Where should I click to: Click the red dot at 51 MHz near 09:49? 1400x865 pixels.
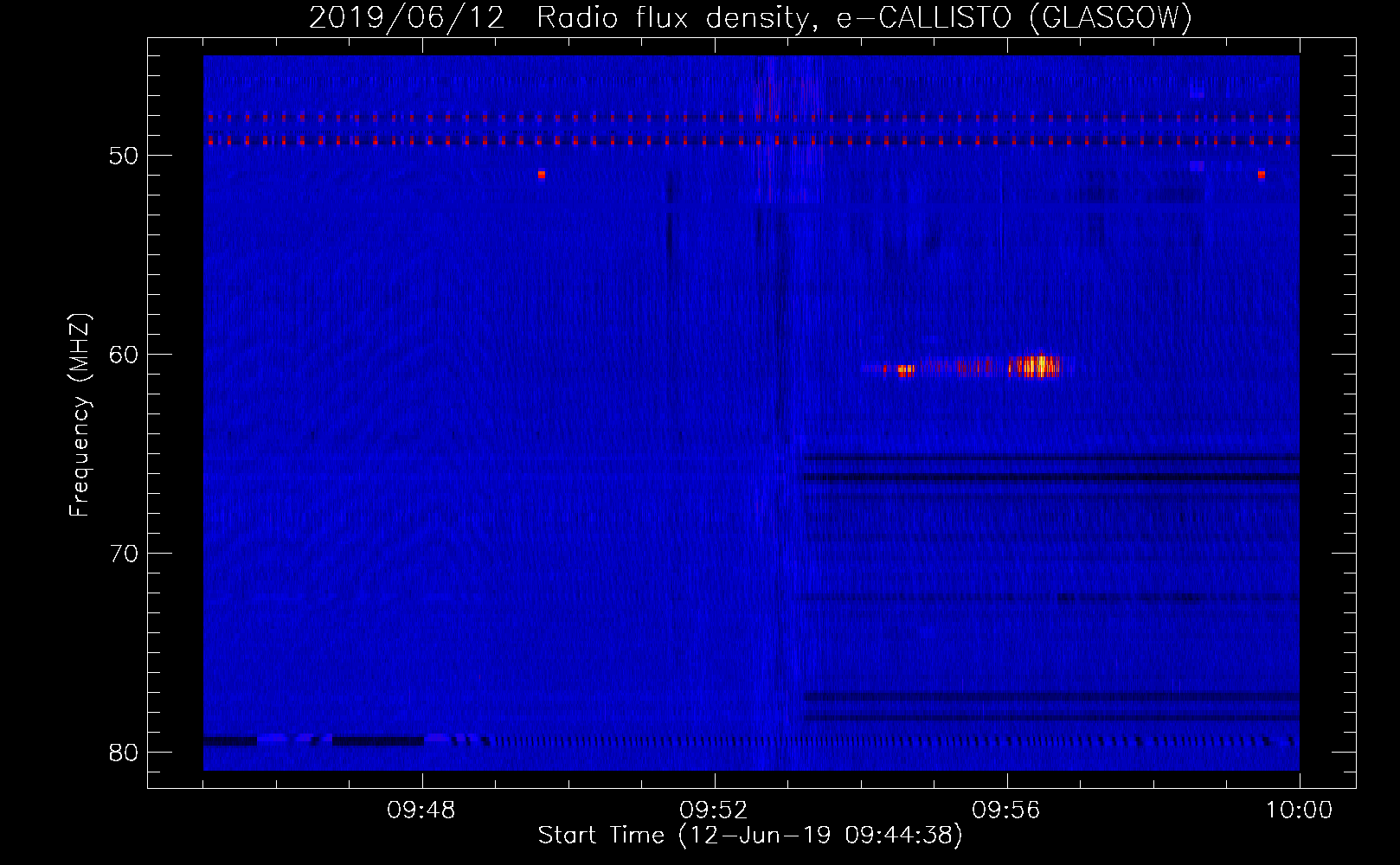pos(542,175)
